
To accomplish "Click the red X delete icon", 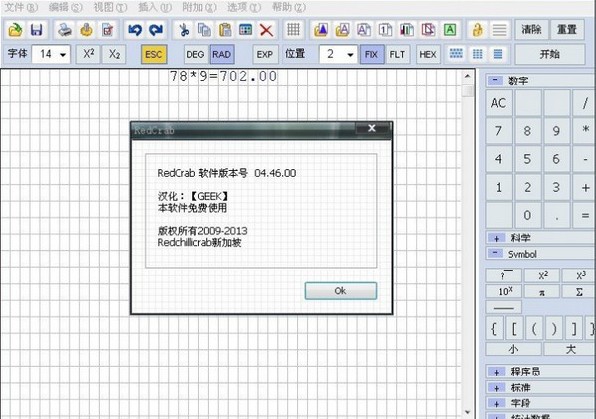I will coord(266,30).
